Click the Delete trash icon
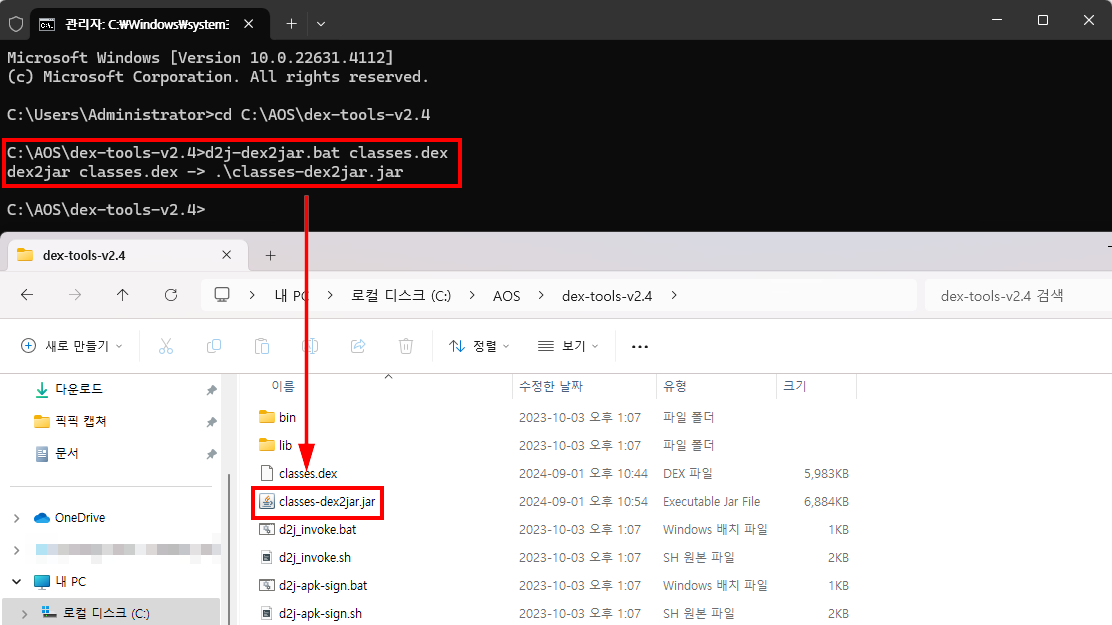1112x625 pixels. (406, 346)
